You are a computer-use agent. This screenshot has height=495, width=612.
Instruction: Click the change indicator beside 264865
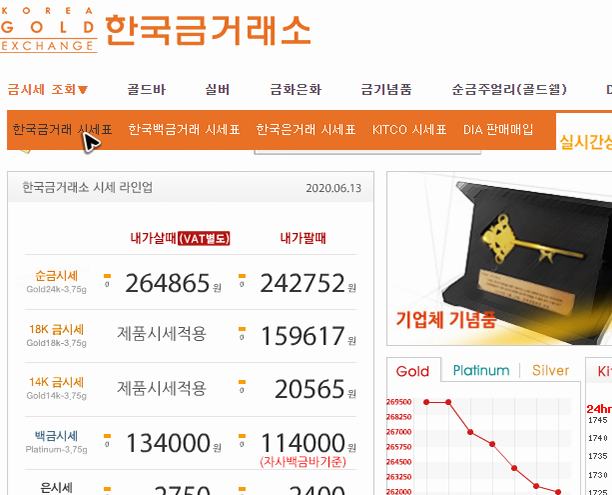pos(107,281)
